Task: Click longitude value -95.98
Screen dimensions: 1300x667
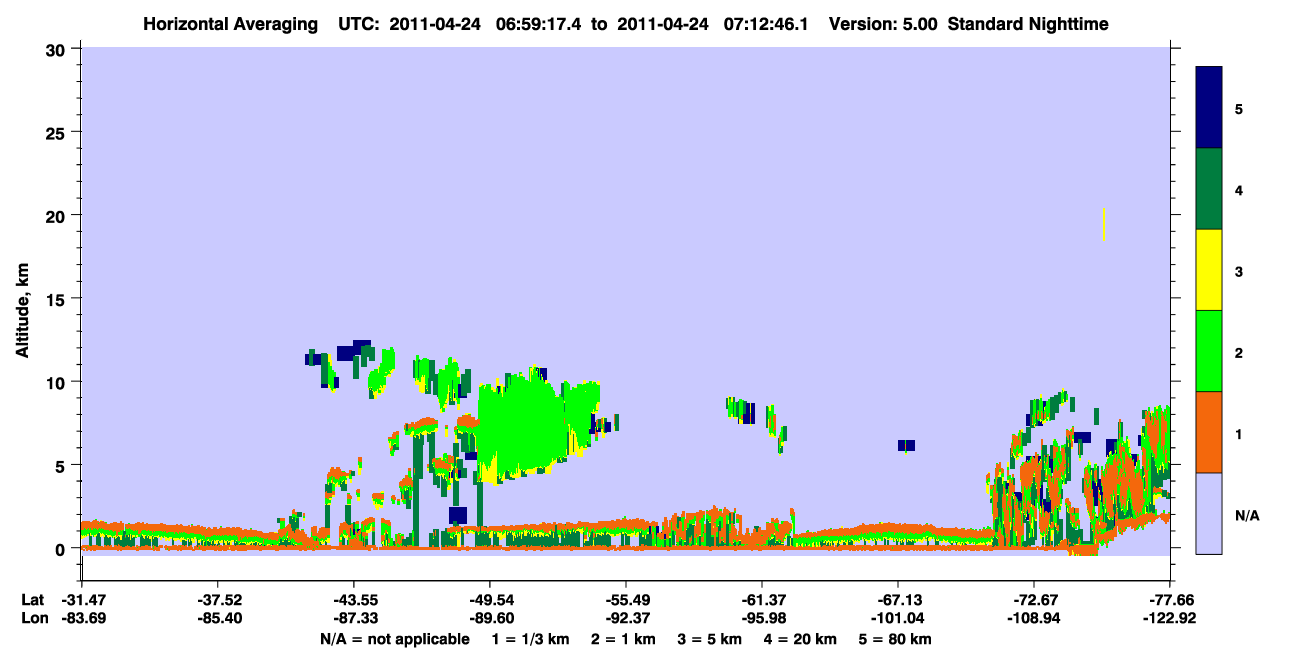Action: [762, 619]
